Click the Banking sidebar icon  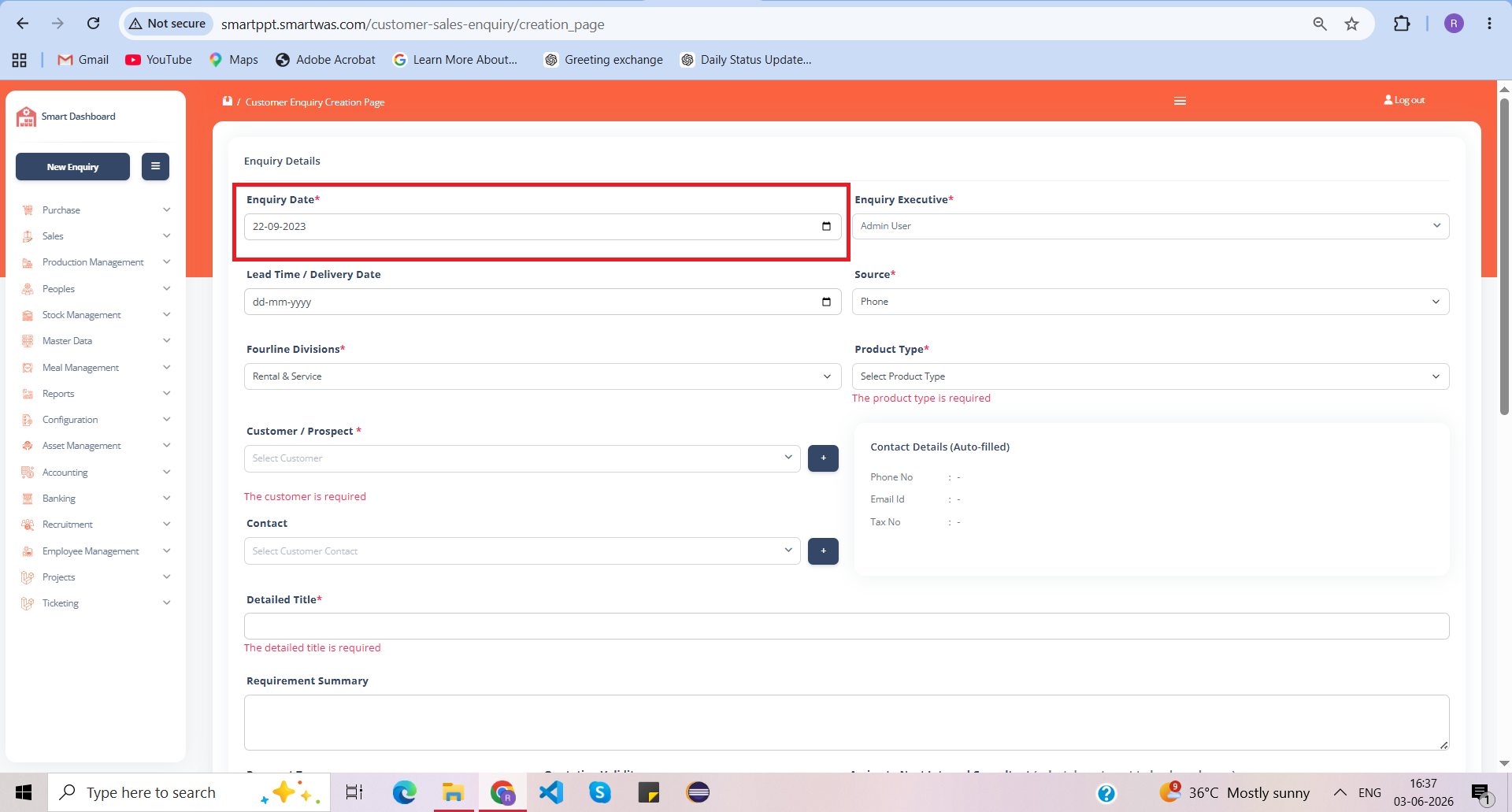28,499
